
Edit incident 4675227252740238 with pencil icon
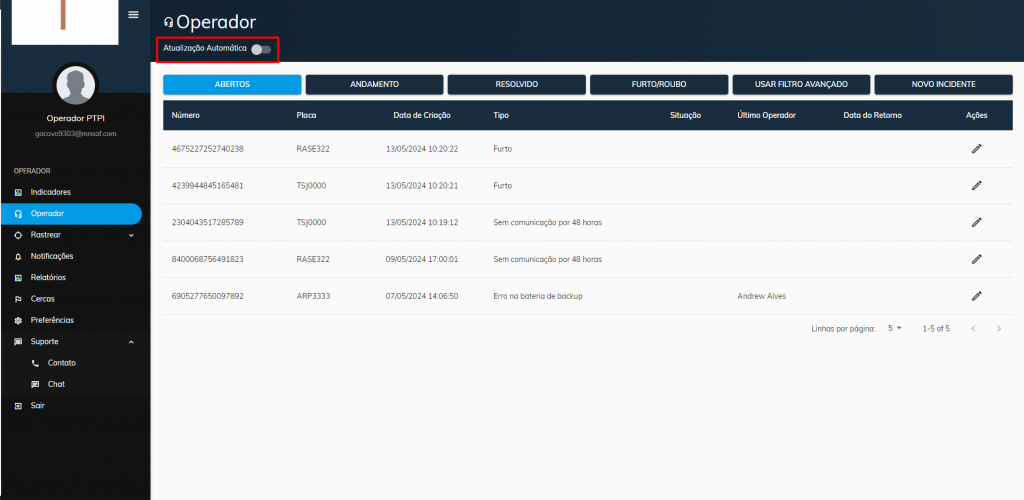(x=976, y=149)
